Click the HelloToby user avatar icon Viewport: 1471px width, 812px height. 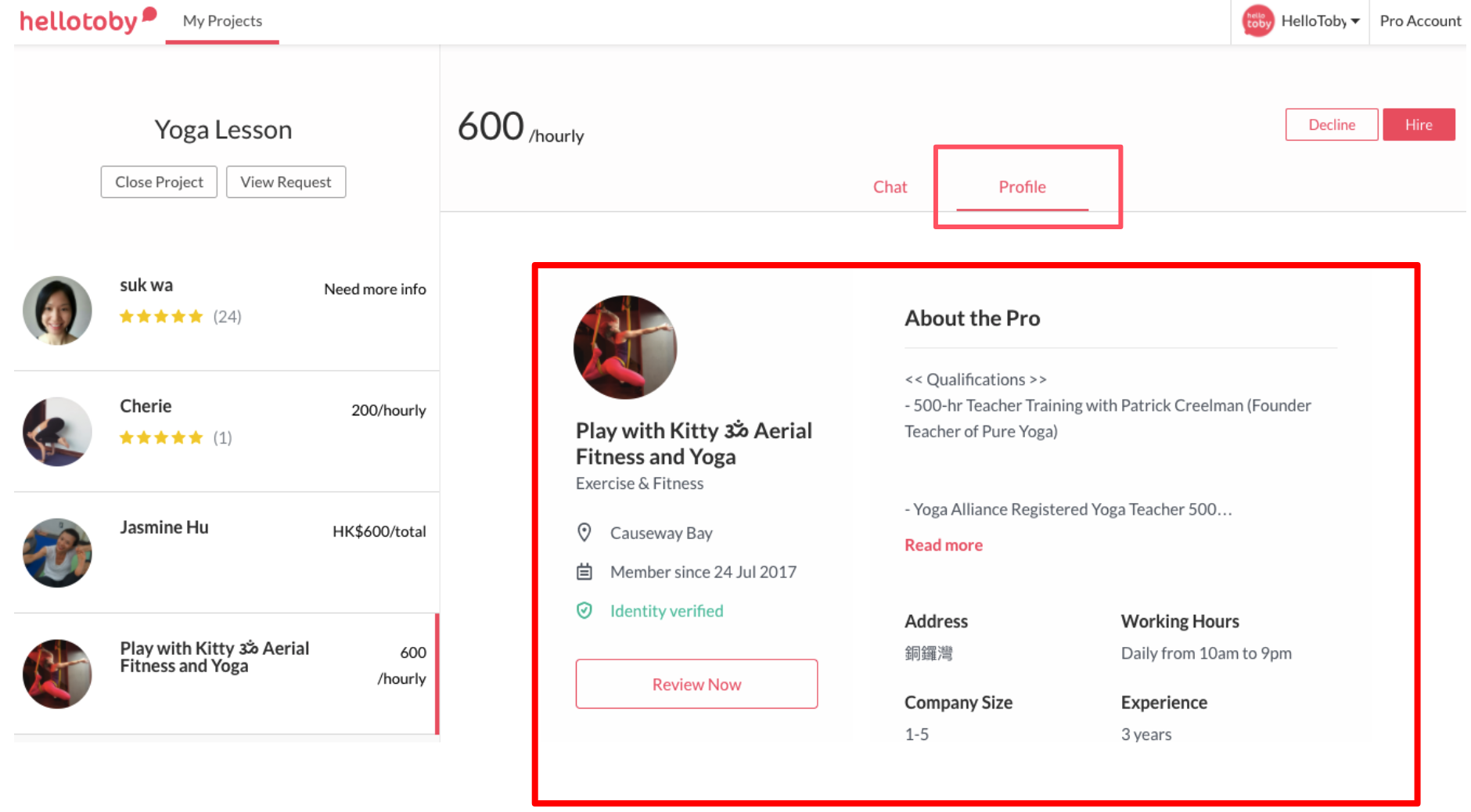point(1258,21)
